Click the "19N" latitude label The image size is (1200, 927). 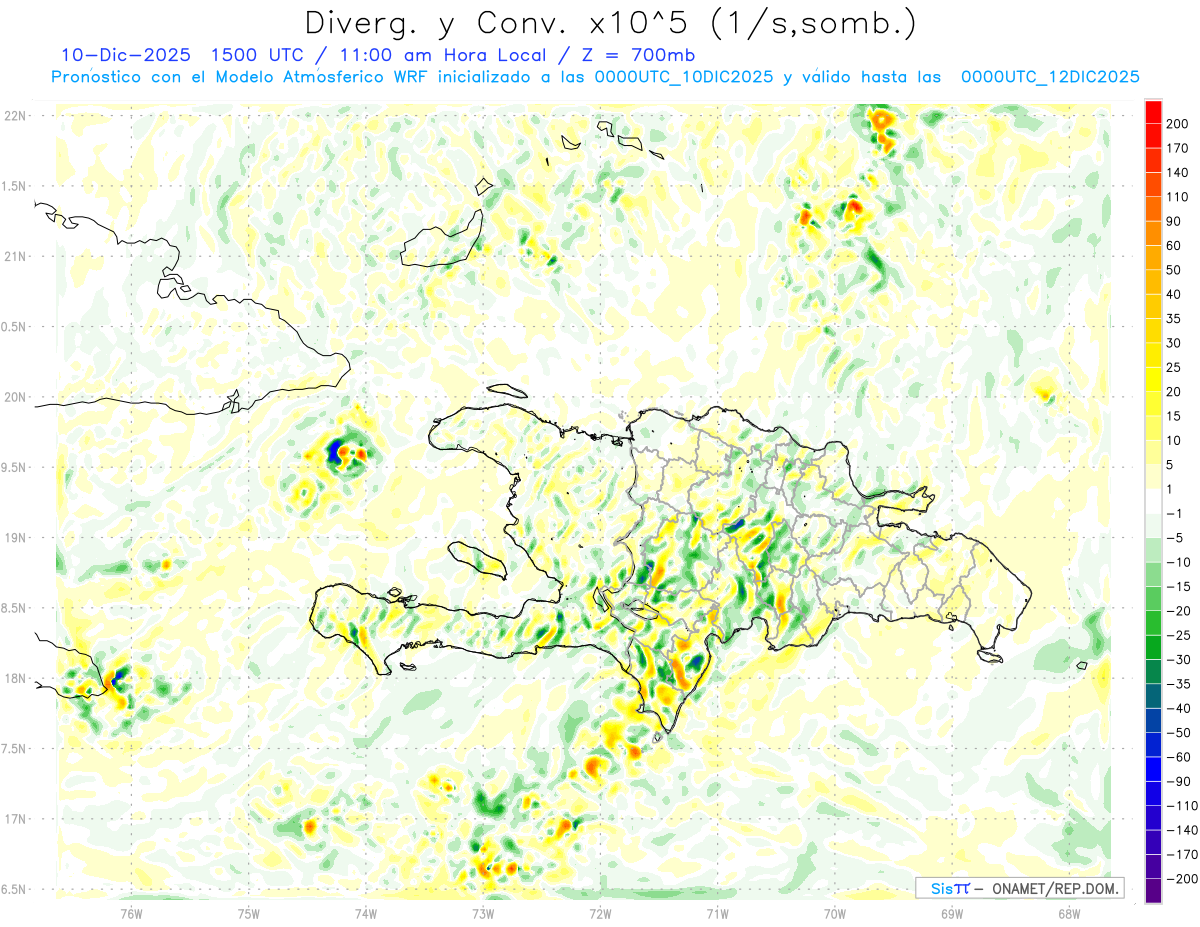[15, 538]
